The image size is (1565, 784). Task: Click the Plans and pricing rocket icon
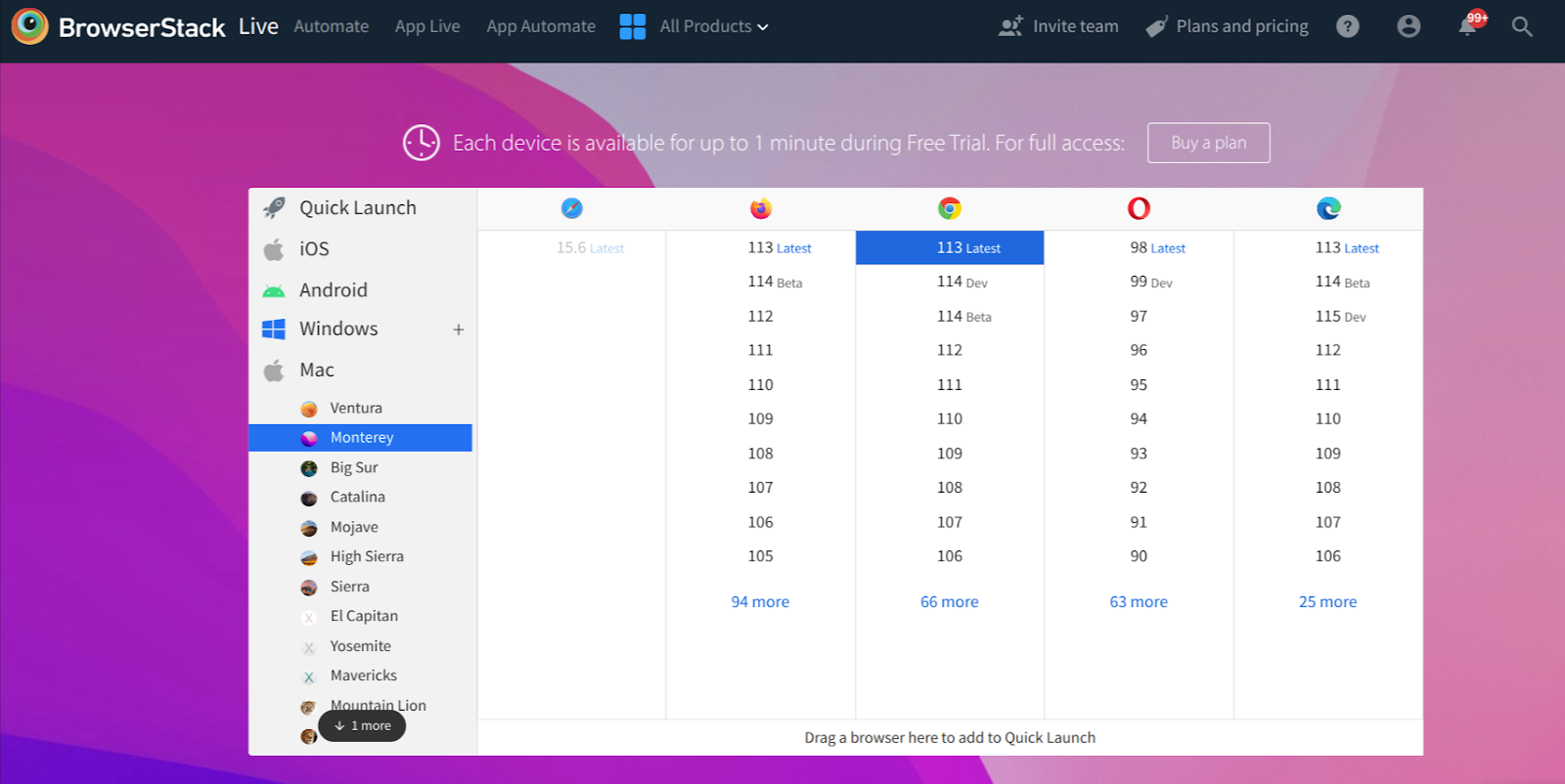coord(1157,26)
